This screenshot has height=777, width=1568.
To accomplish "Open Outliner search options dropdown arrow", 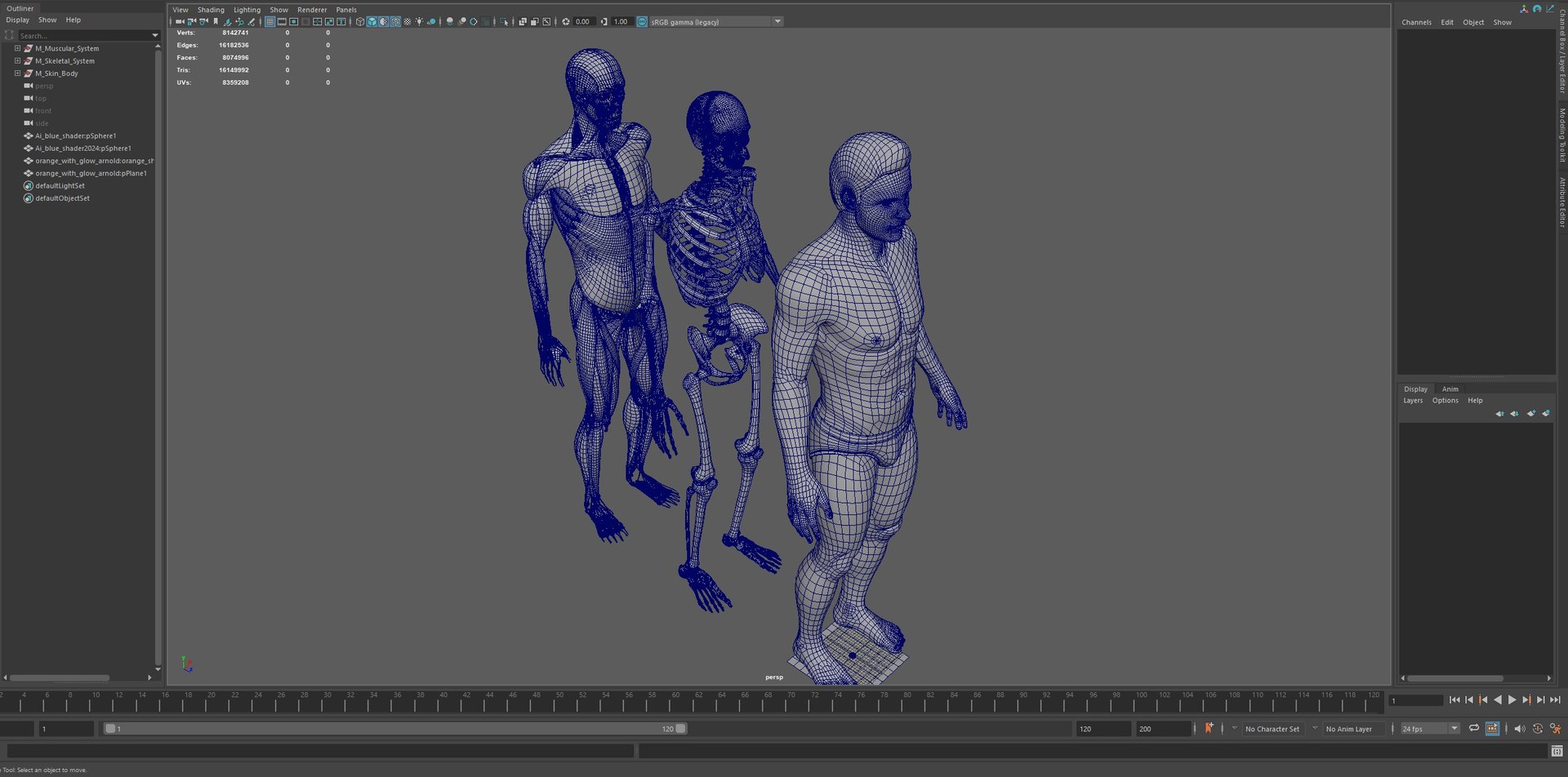I will (x=154, y=35).
